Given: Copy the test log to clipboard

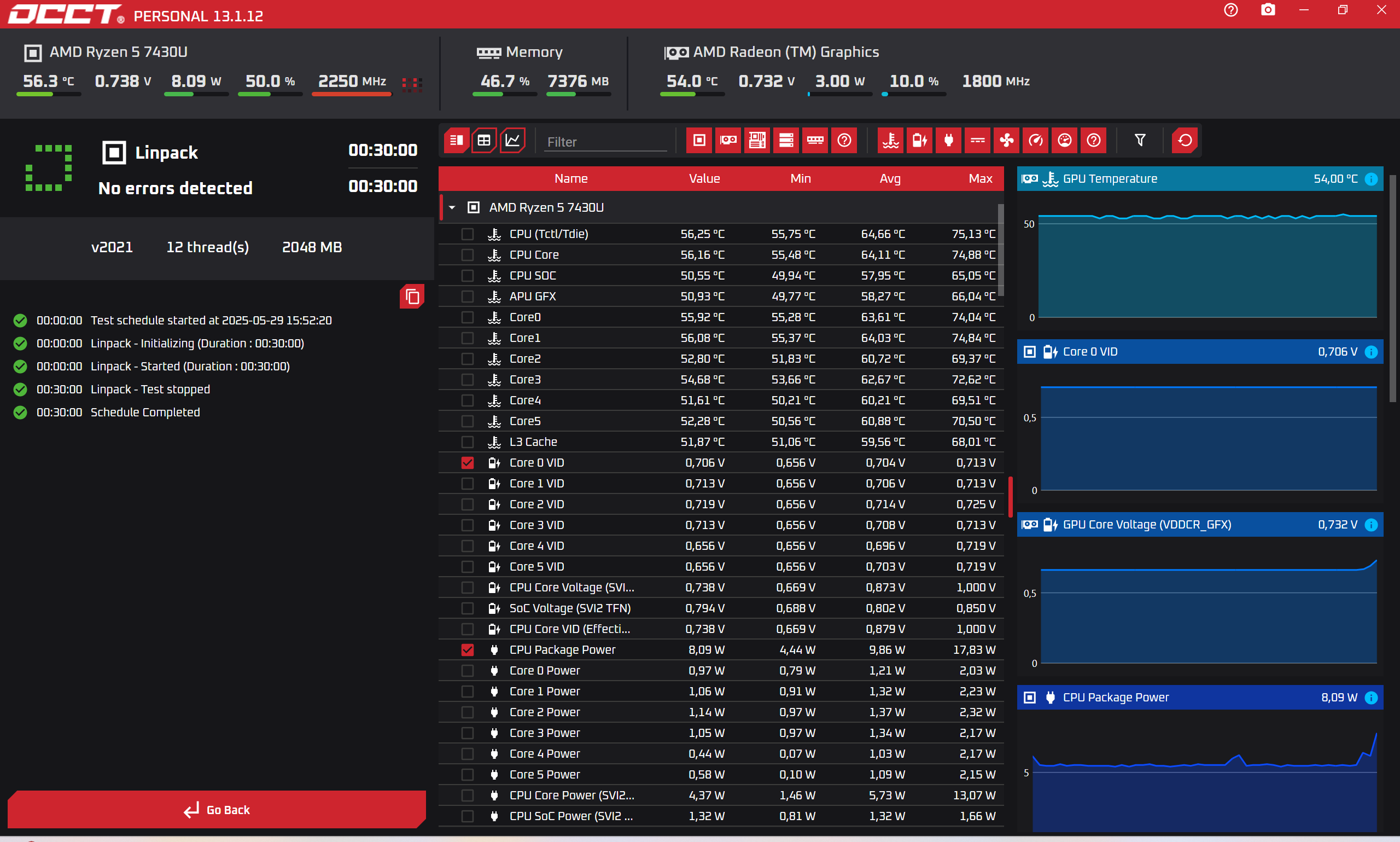Looking at the screenshot, I should (412, 296).
